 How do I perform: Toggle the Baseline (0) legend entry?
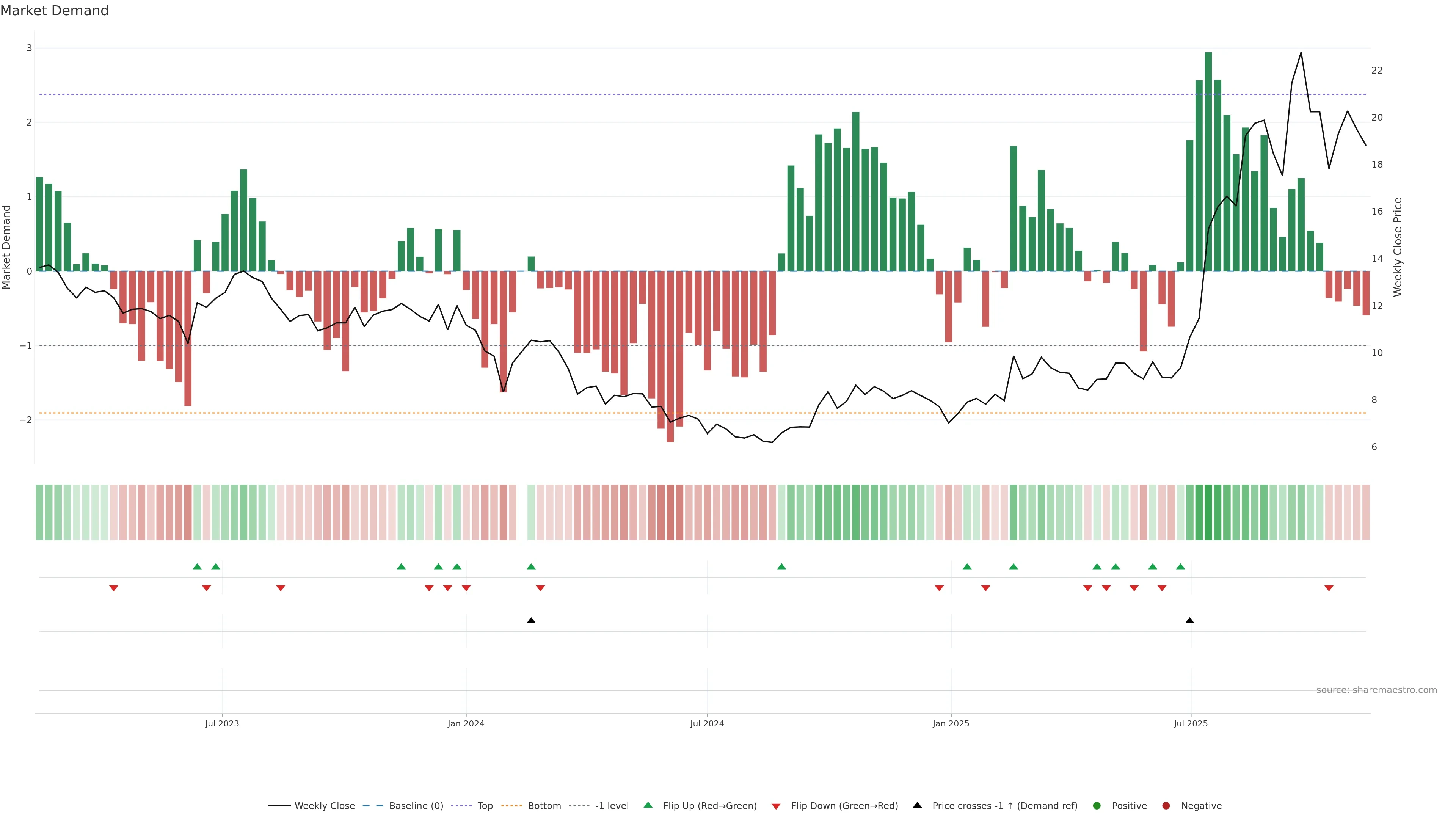[x=416, y=805]
